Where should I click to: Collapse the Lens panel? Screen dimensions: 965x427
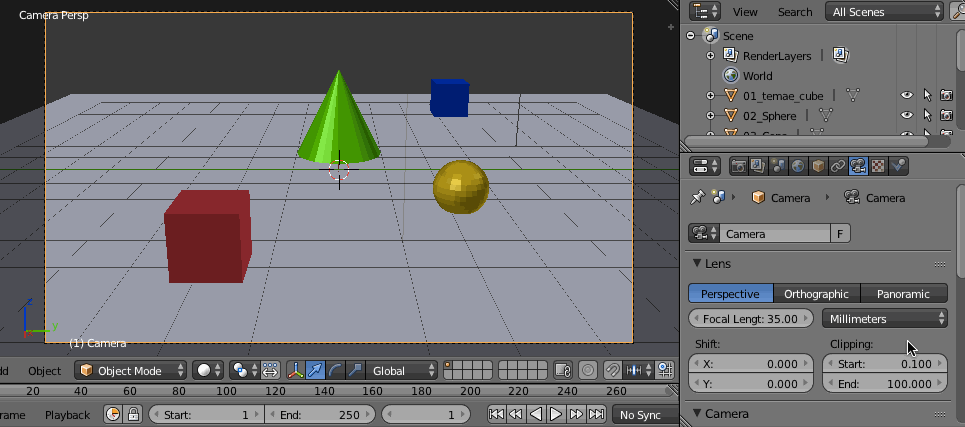(697, 263)
